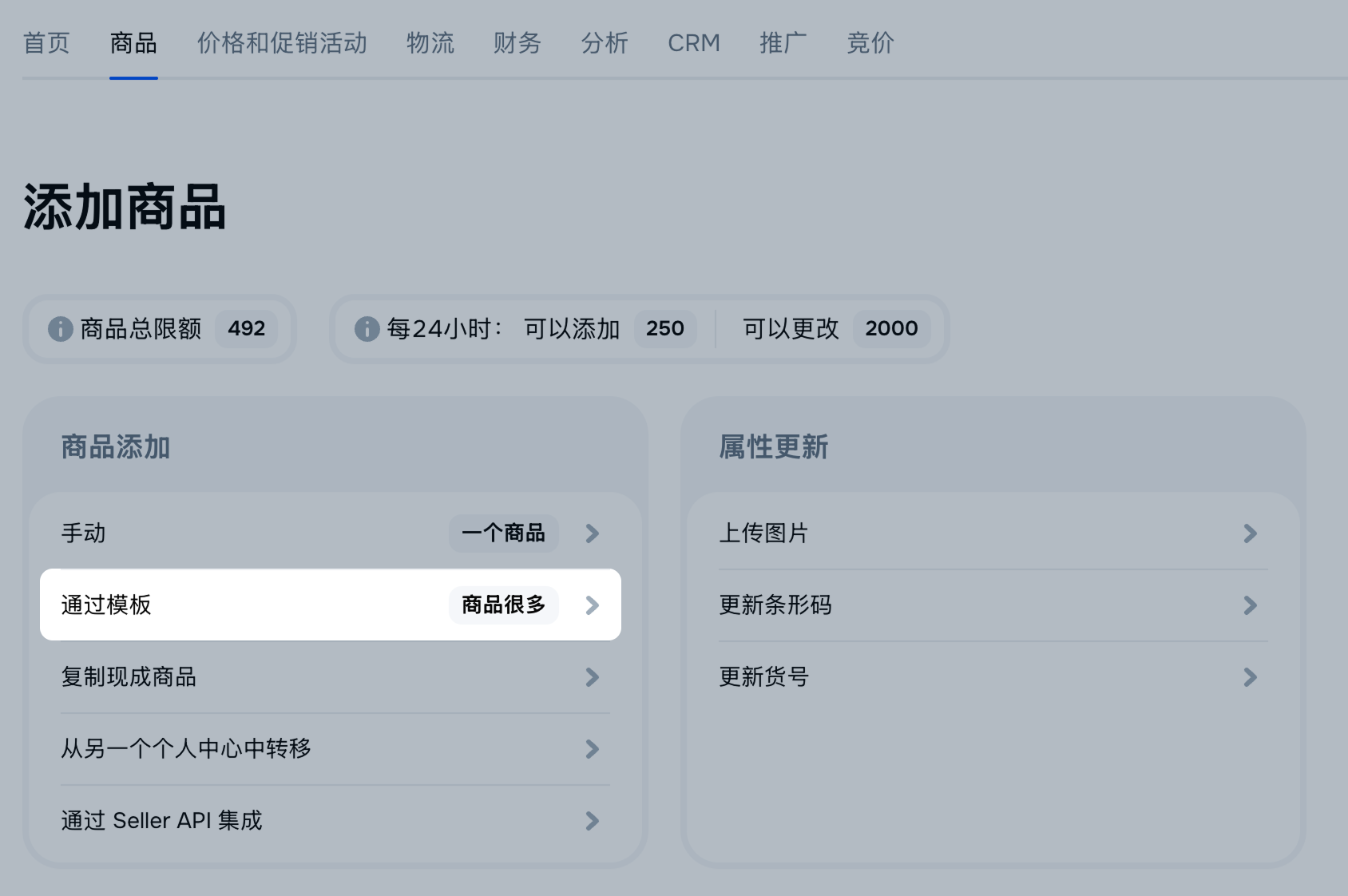Click info icon beside 商品总限额
Image resolution: width=1348 pixels, height=896 pixels.
pyautogui.click(x=60, y=328)
